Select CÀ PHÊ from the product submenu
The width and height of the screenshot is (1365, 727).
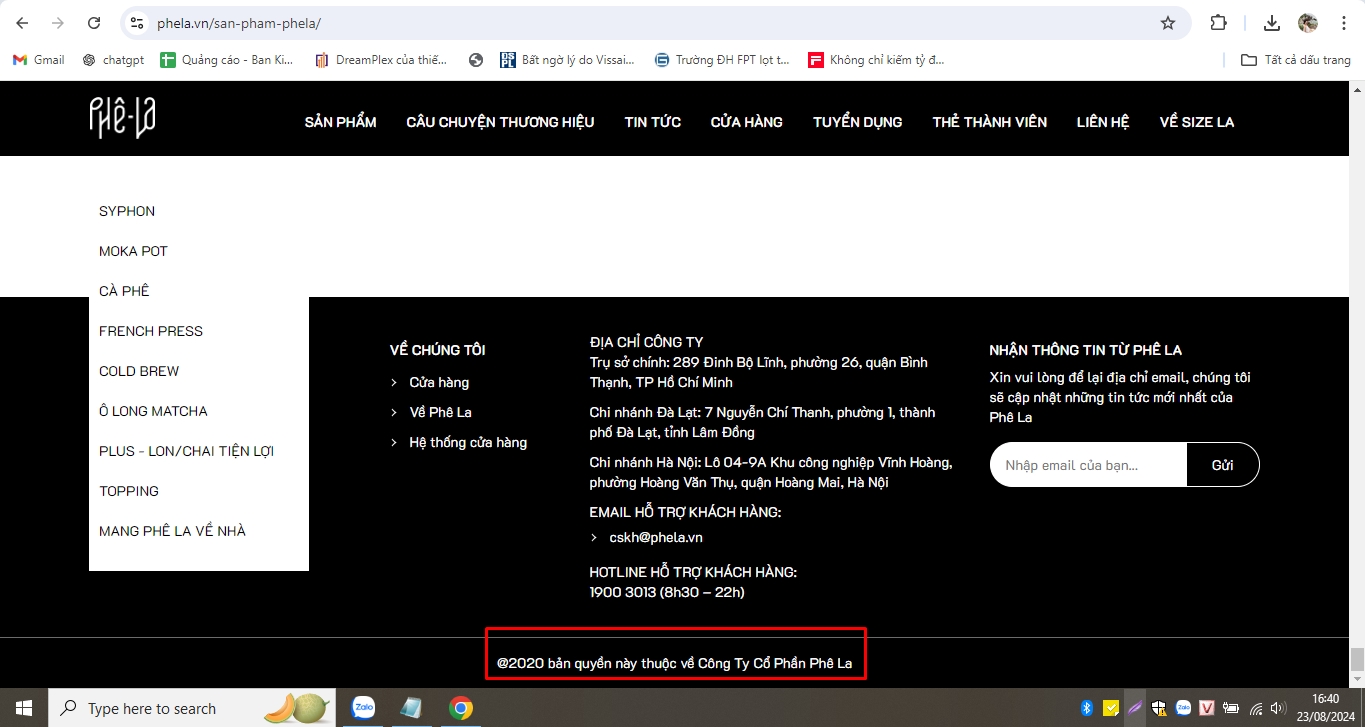point(124,291)
